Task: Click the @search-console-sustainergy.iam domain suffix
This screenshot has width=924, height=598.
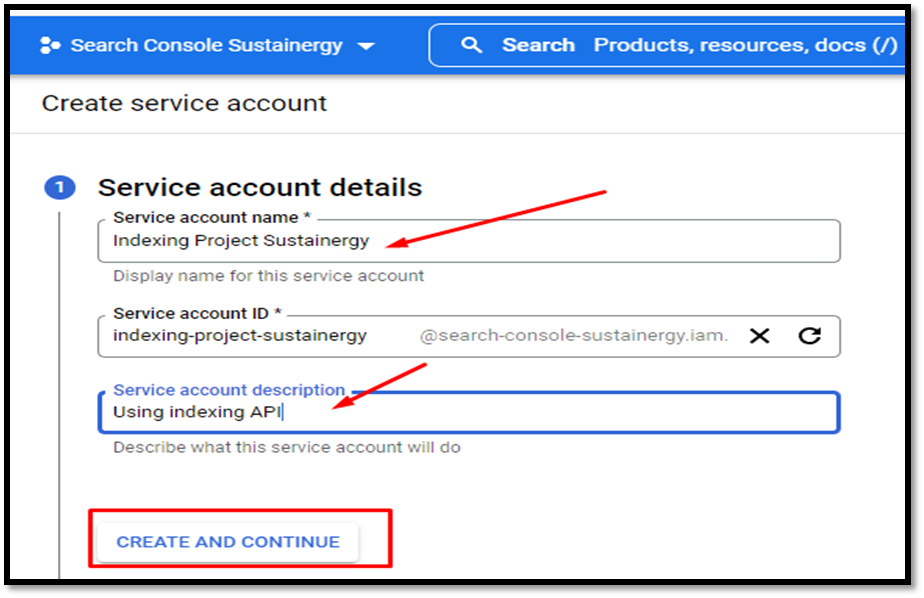Action: (x=573, y=335)
